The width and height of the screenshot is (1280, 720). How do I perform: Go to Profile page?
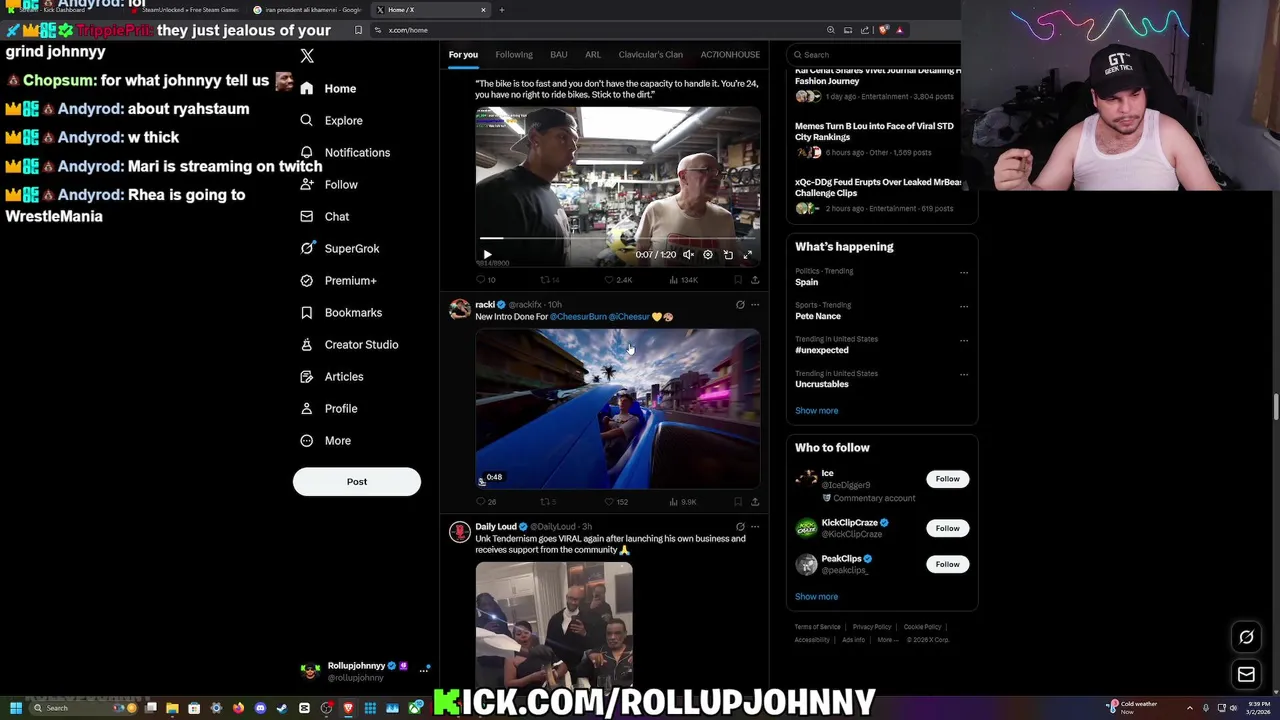(329, 408)
